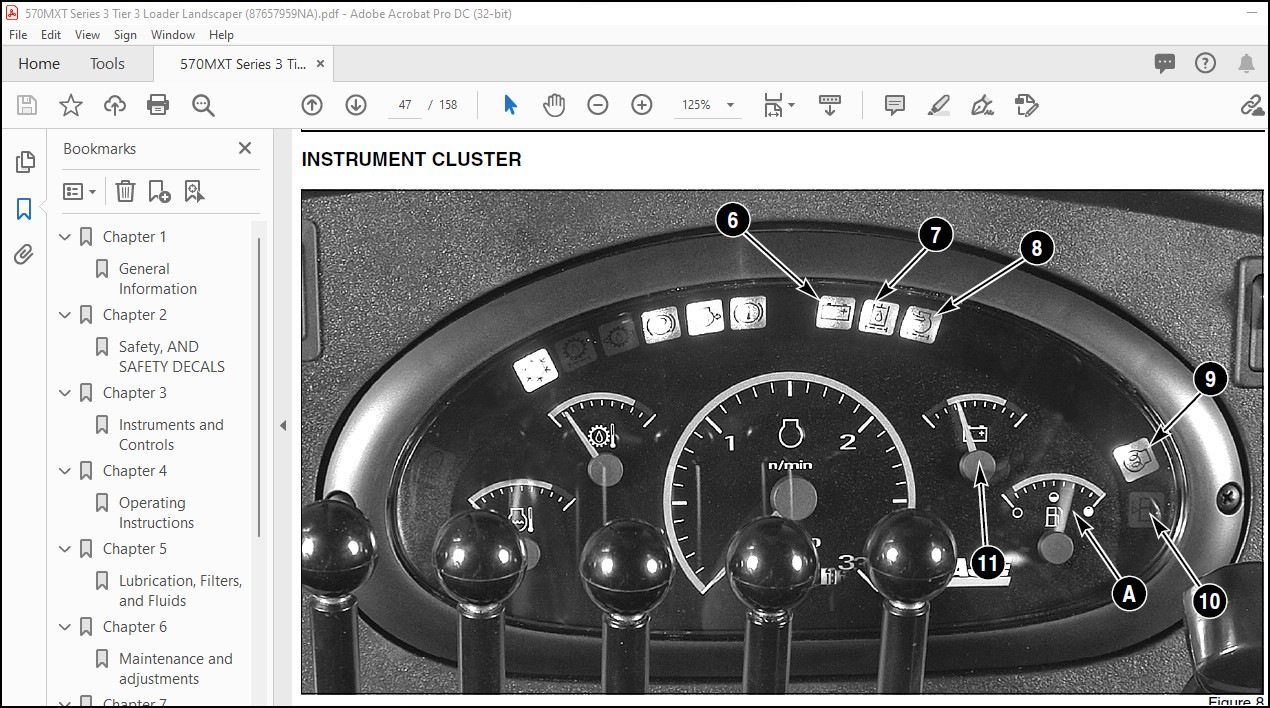The height and width of the screenshot is (708, 1270).
Task: Activate the Hand pan tool
Action: click(554, 105)
